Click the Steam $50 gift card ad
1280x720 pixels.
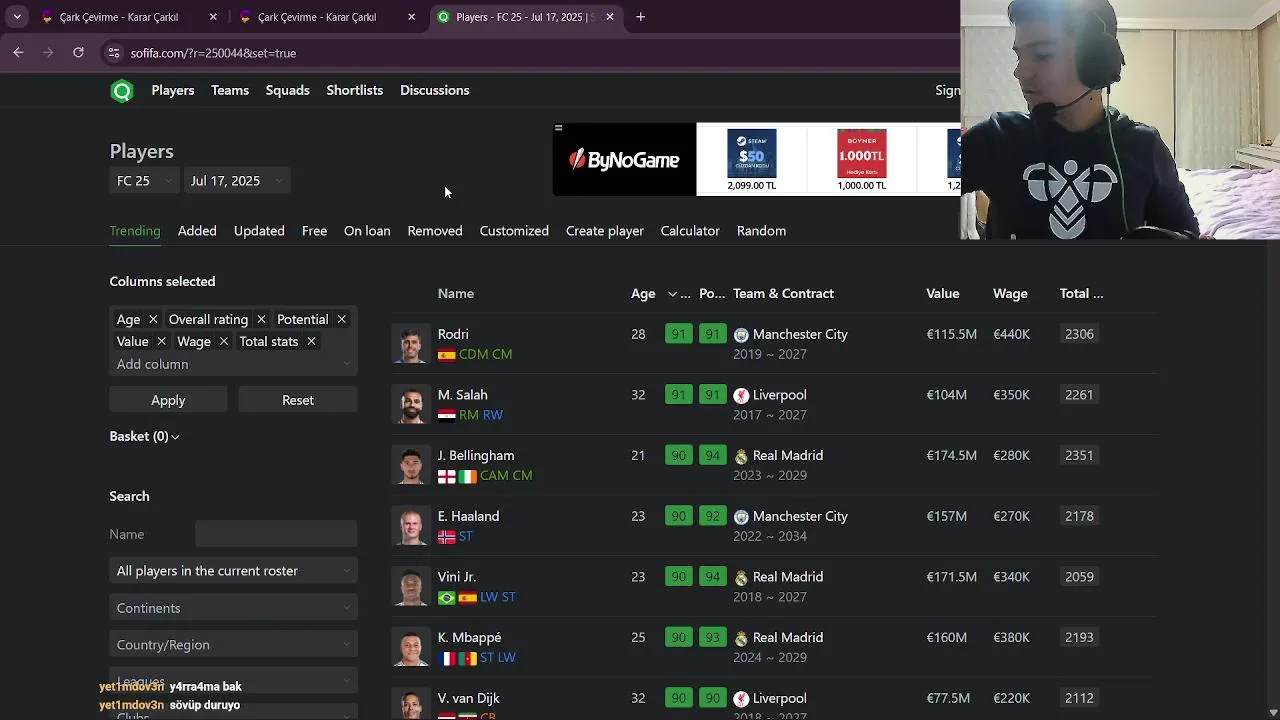click(751, 159)
